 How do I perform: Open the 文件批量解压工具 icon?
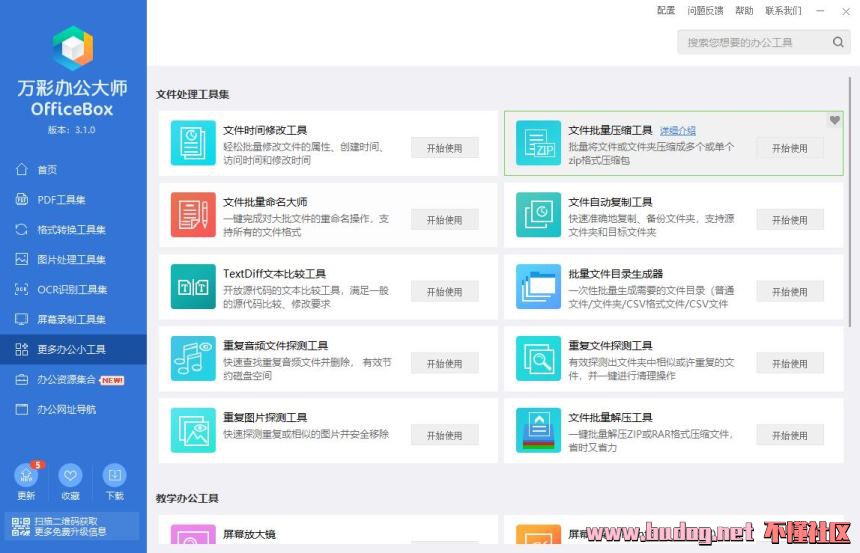coord(538,430)
